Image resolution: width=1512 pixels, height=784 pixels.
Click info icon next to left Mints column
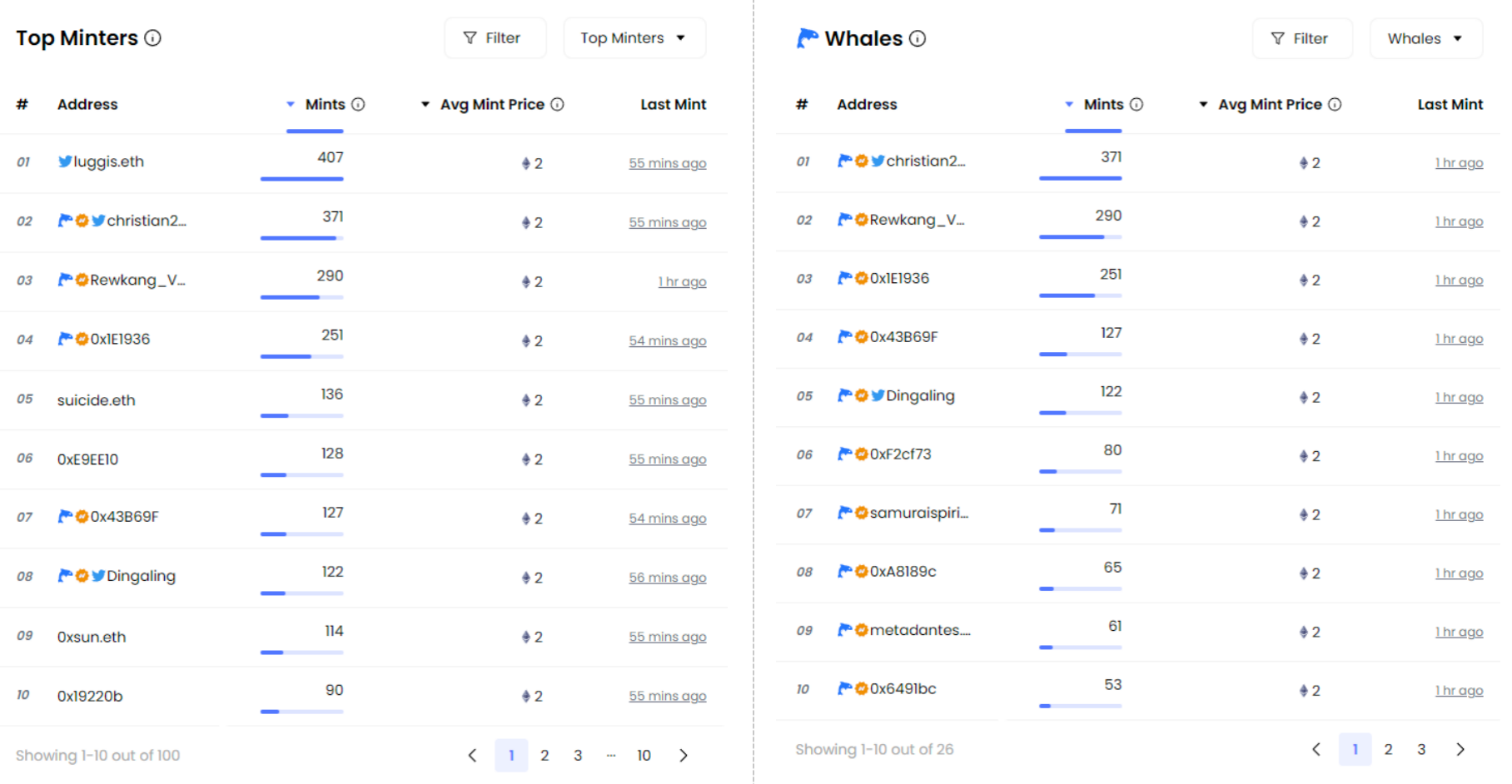click(358, 104)
